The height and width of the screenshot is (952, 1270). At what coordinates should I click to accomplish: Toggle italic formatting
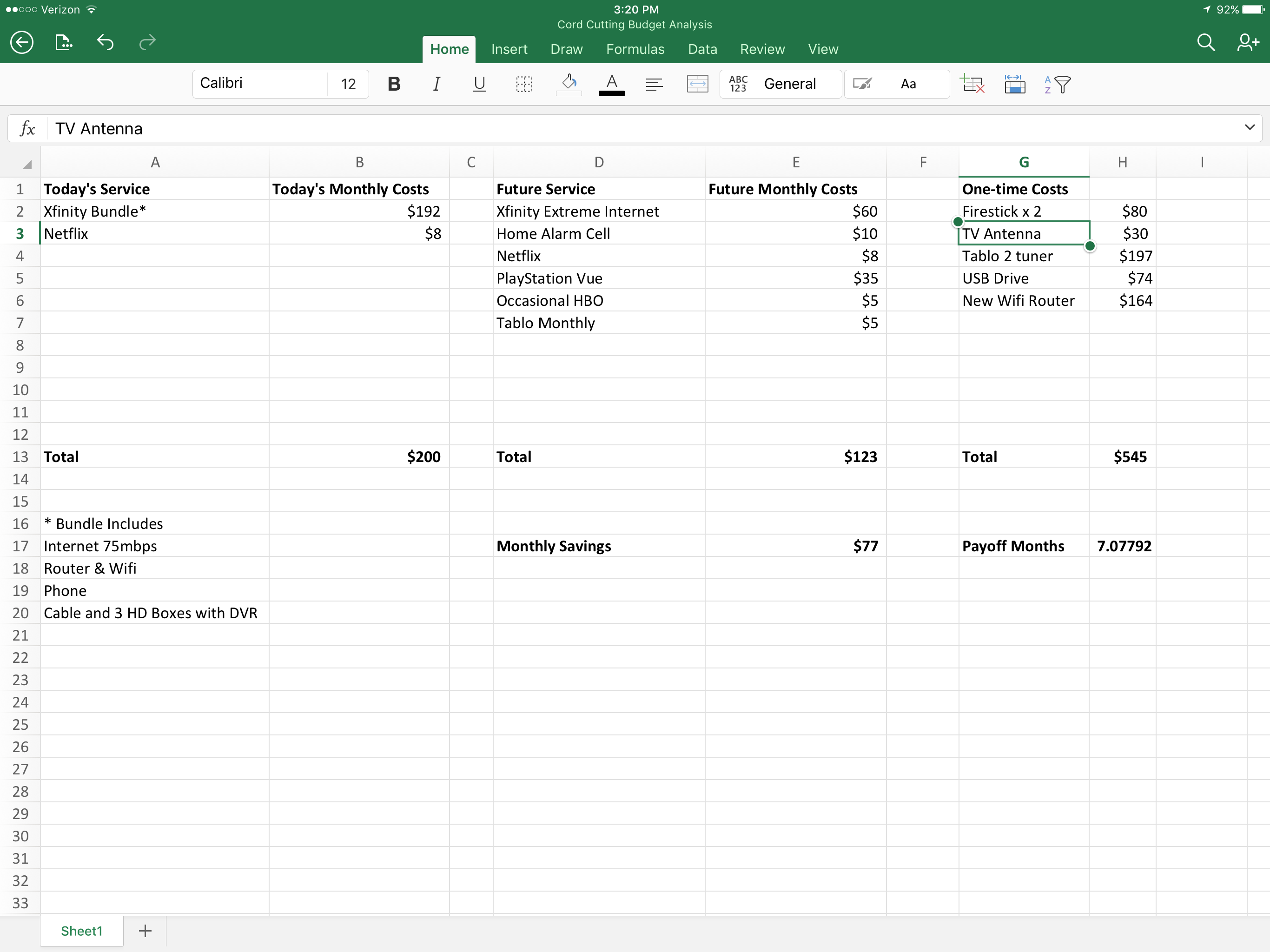click(437, 85)
